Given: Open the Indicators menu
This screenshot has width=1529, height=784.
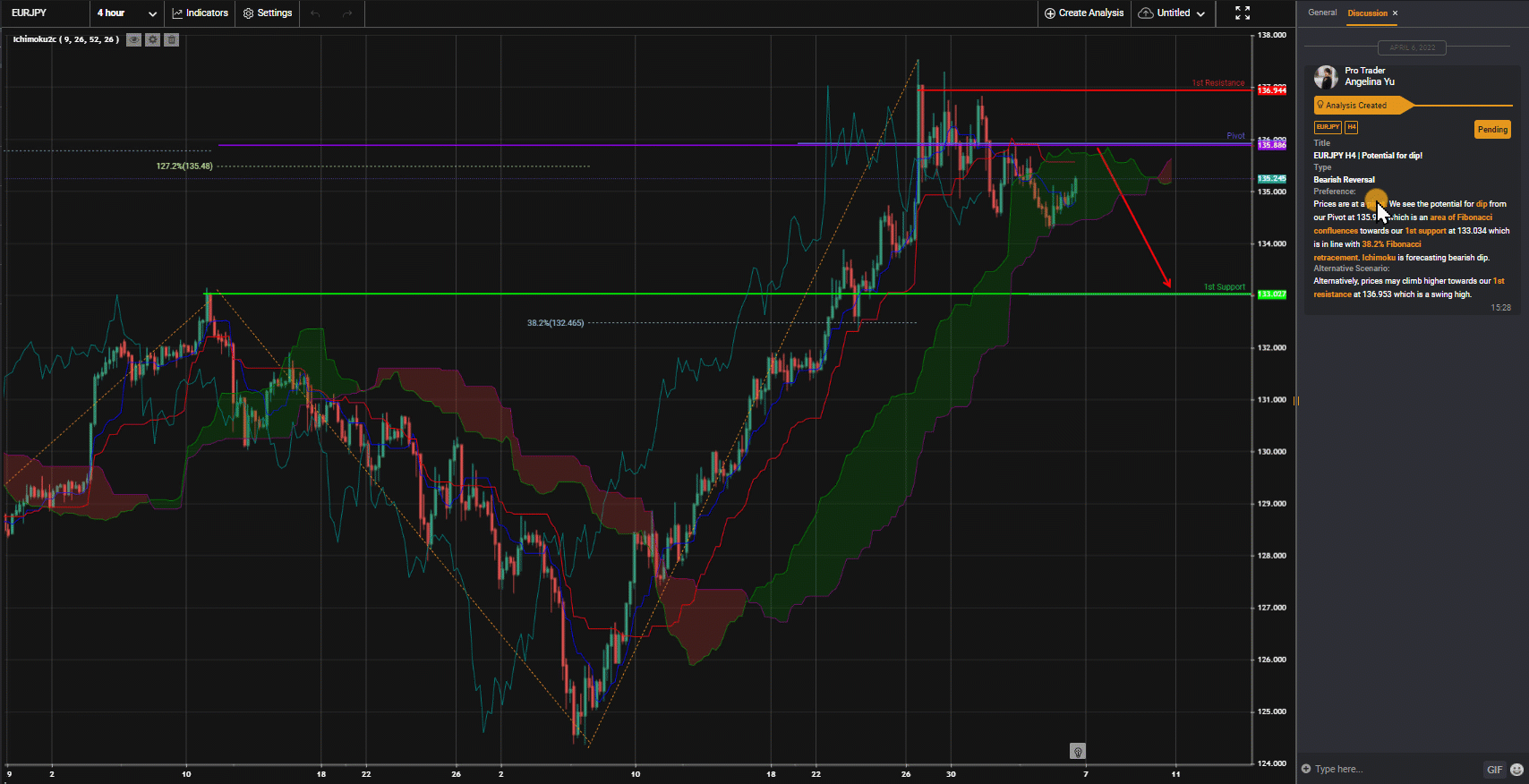Looking at the screenshot, I should coord(201,13).
